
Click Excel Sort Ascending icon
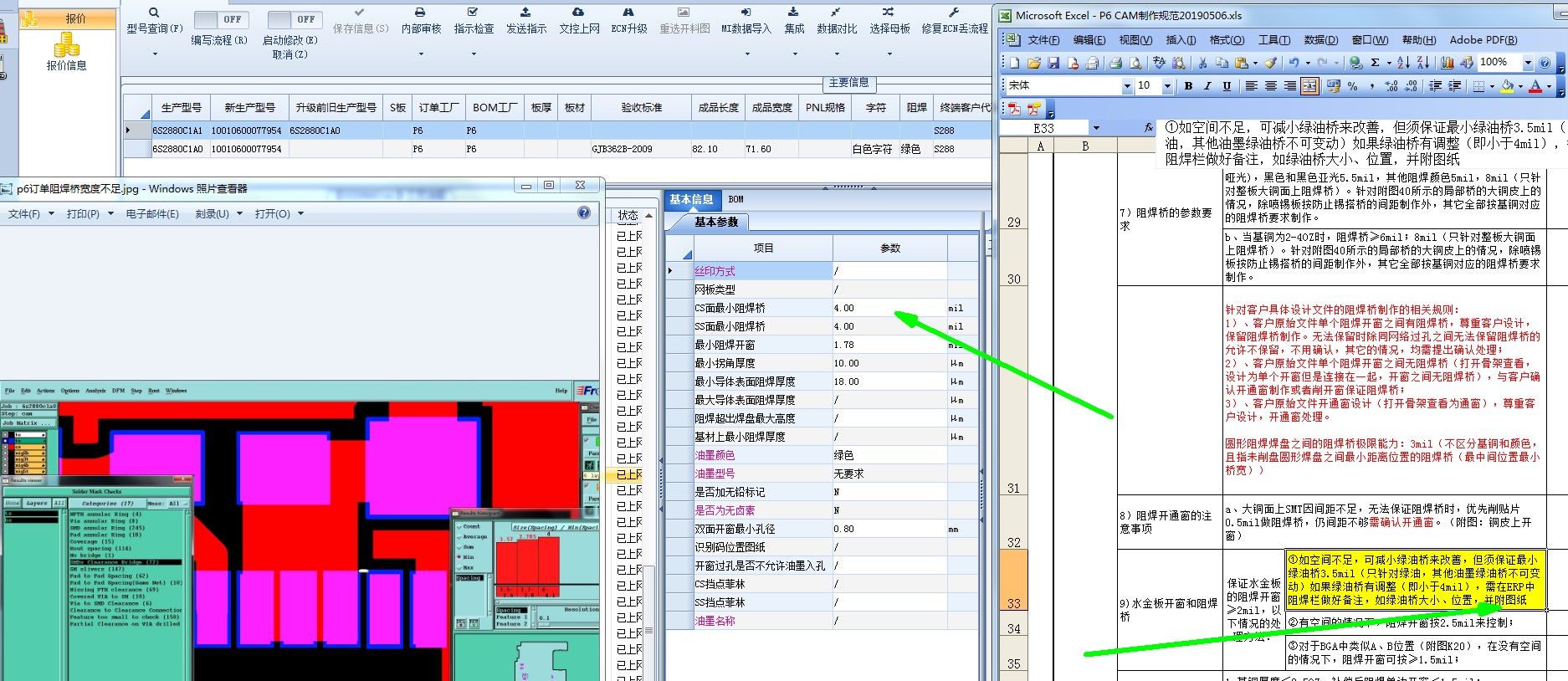(1403, 63)
